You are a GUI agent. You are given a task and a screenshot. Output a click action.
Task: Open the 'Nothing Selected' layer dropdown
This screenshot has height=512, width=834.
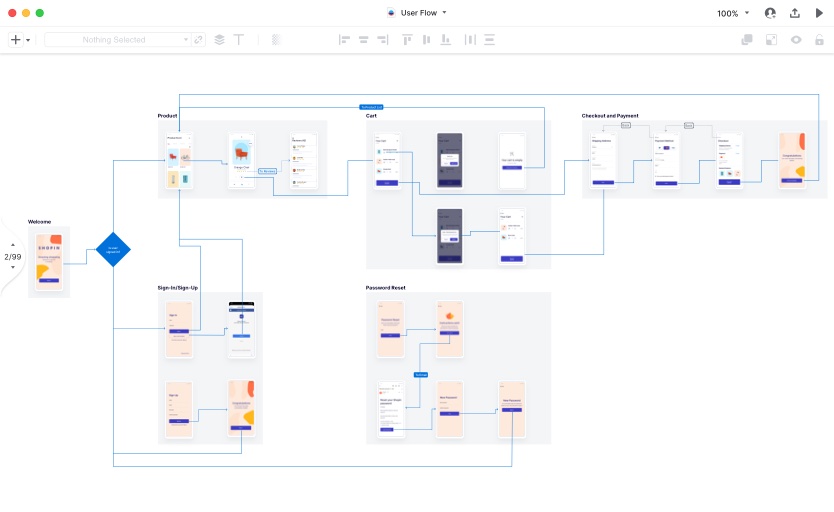point(117,40)
